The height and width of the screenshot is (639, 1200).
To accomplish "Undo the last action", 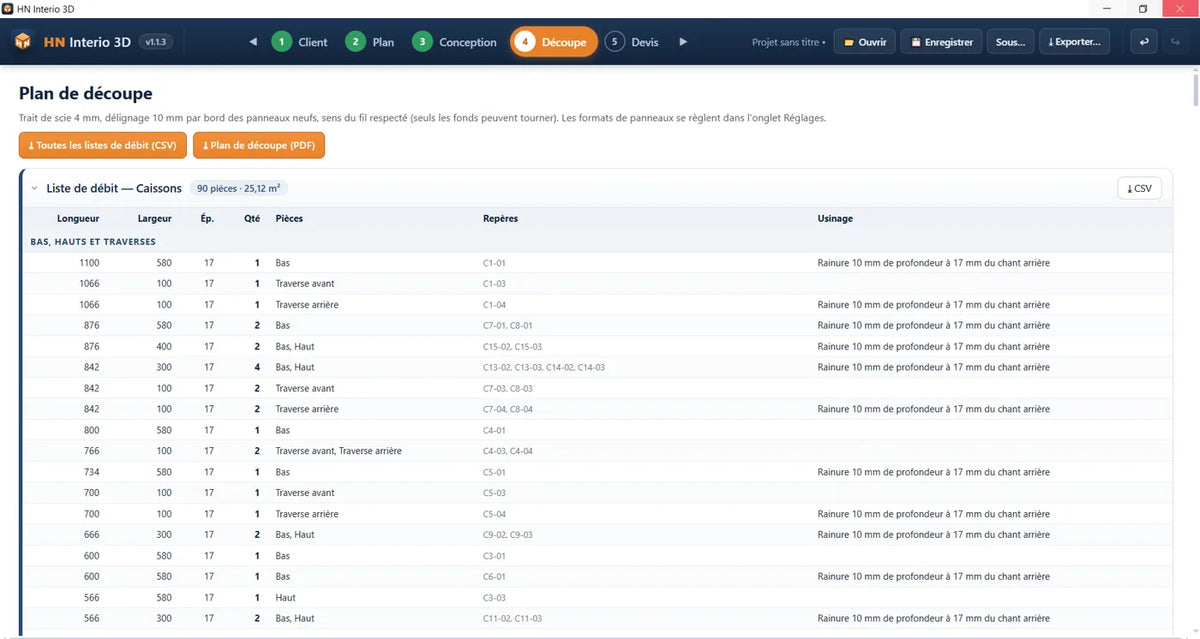I will (x=1144, y=42).
